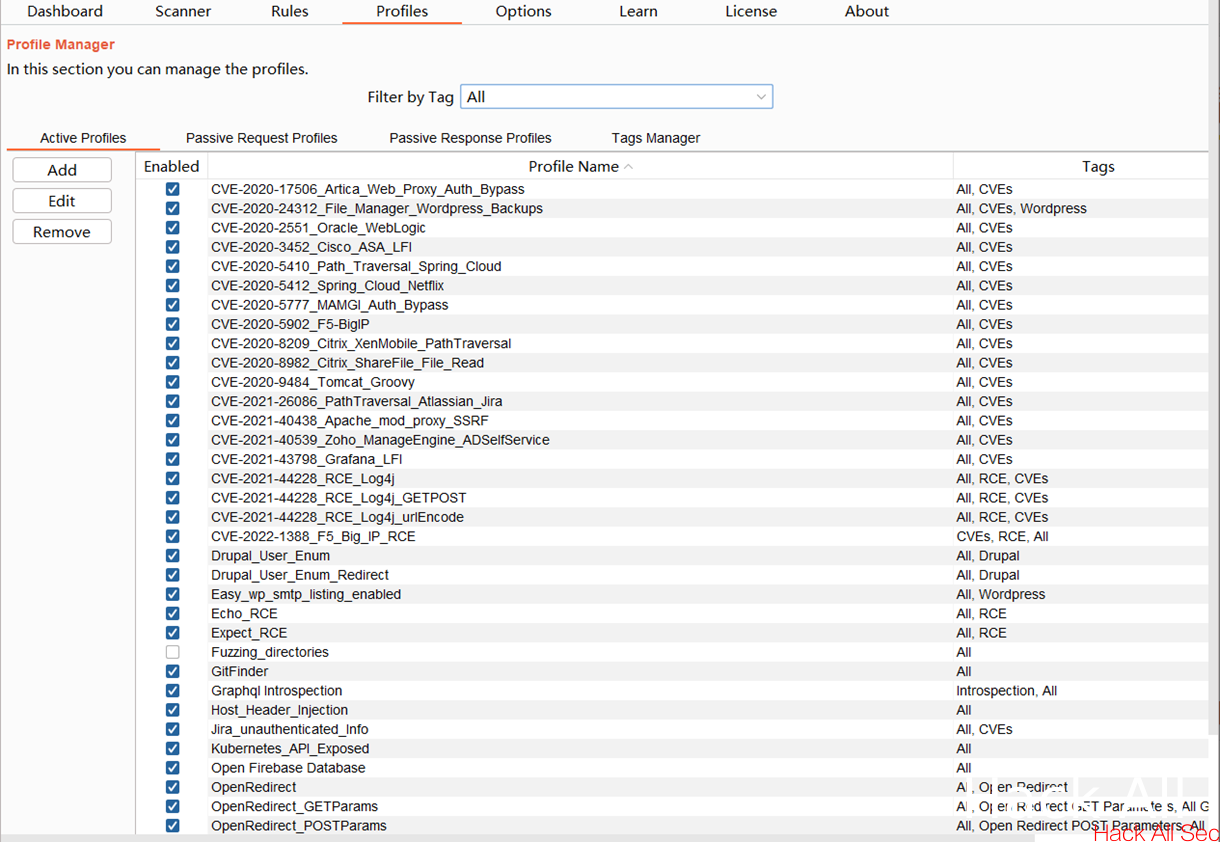Uncheck the Echo_RCE profile

[173, 613]
